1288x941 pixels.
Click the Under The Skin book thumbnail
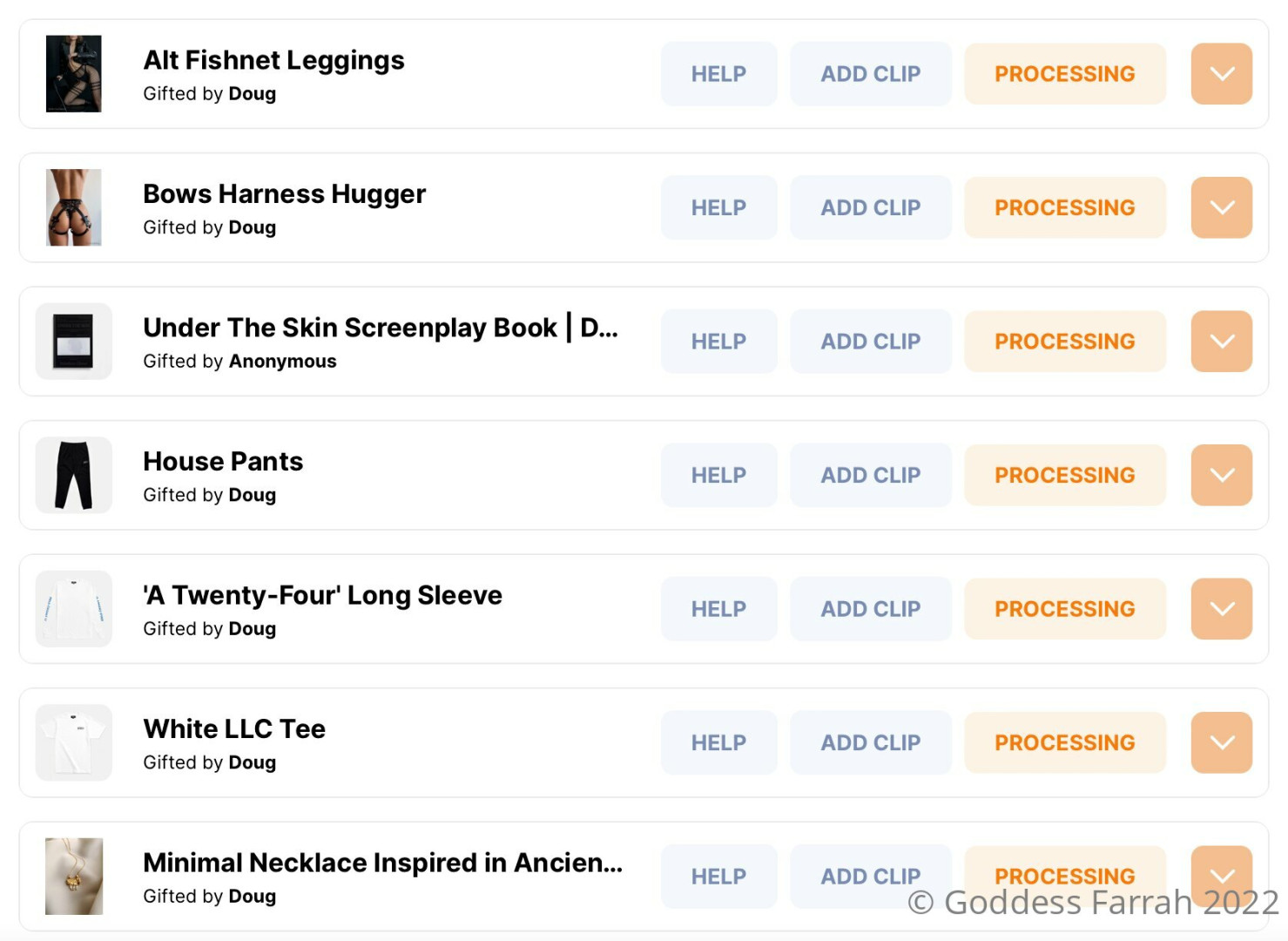(73, 342)
